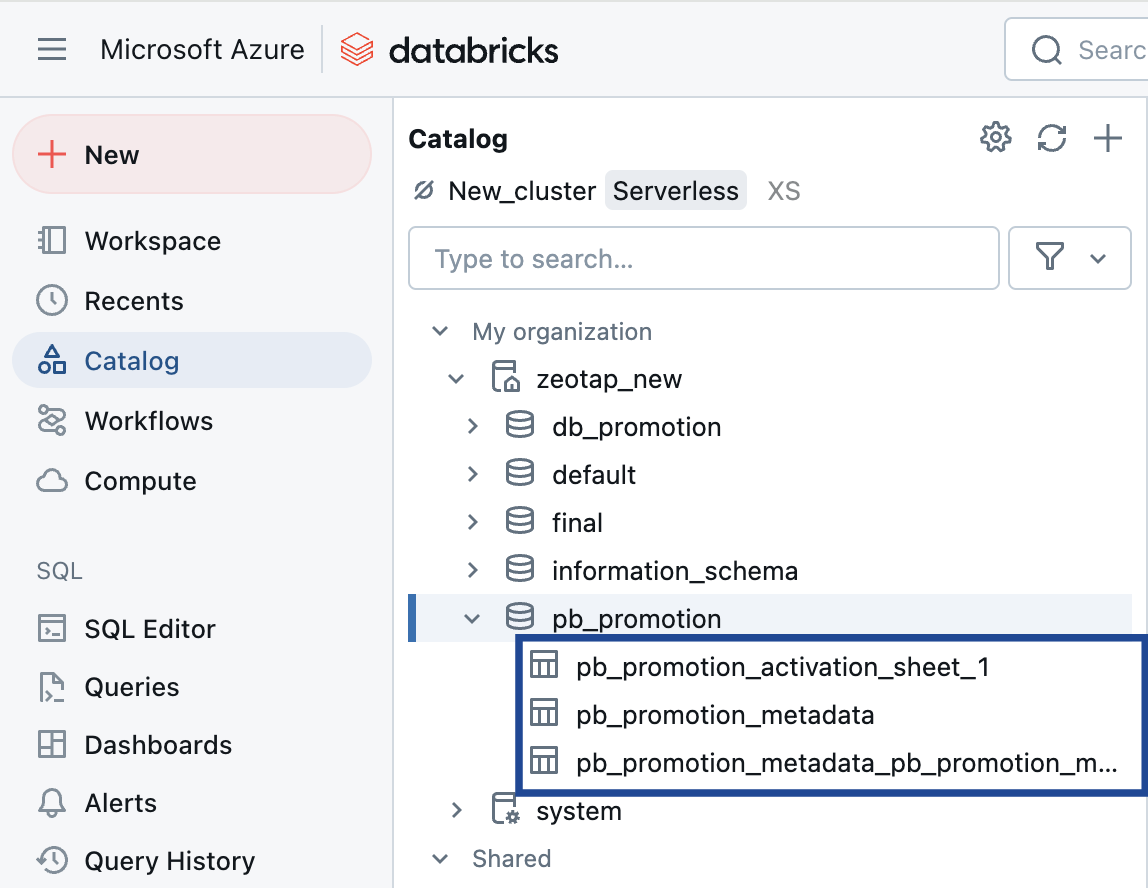The image size is (1148, 888).
Task: Refresh the catalog tree
Action: (1052, 138)
